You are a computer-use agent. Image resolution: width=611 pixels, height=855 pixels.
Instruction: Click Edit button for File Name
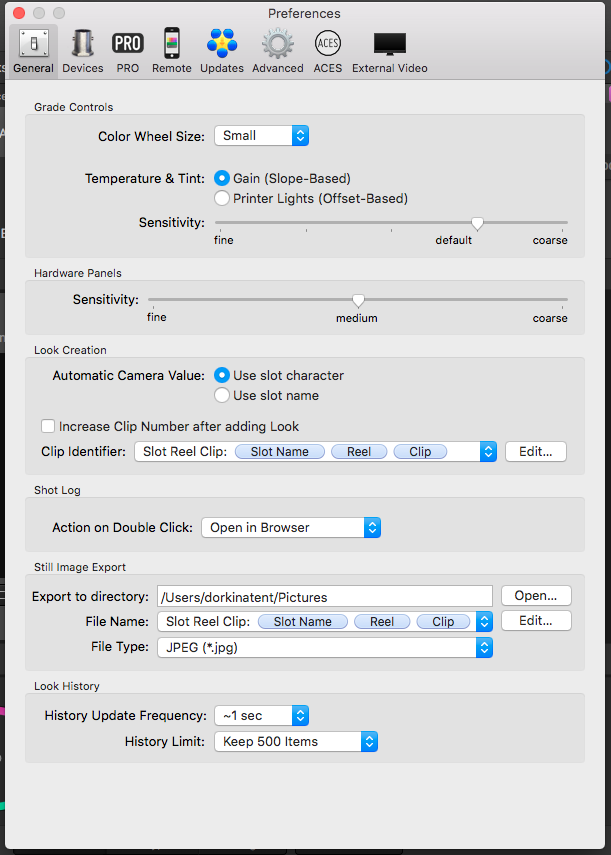pos(536,621)
